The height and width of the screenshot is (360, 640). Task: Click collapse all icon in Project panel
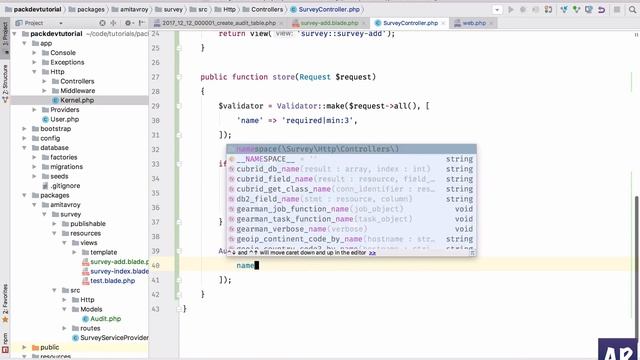tap(113, 23)
